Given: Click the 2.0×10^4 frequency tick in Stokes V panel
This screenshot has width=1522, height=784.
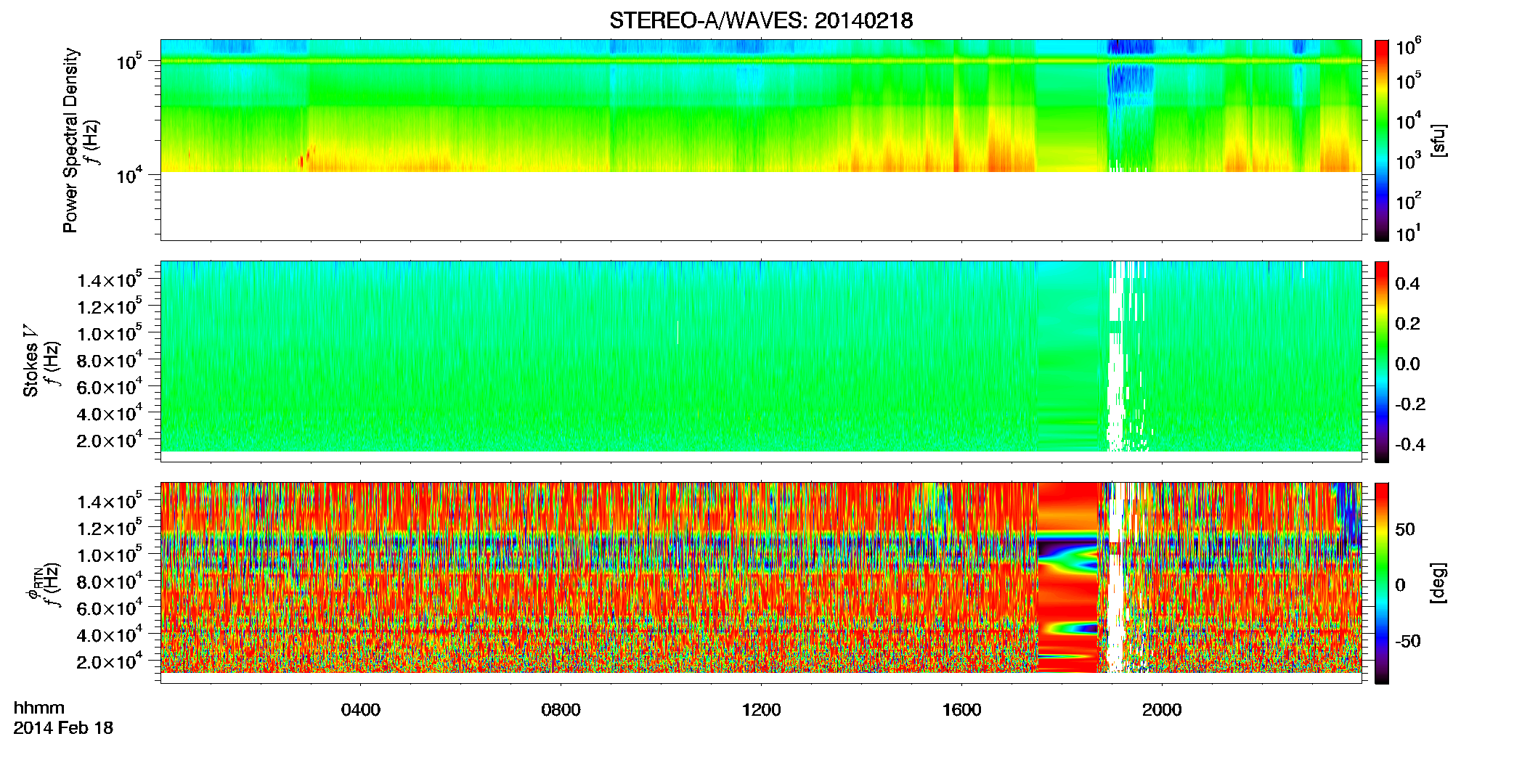Looking at the screenshot, I should (x=110, y=440).
